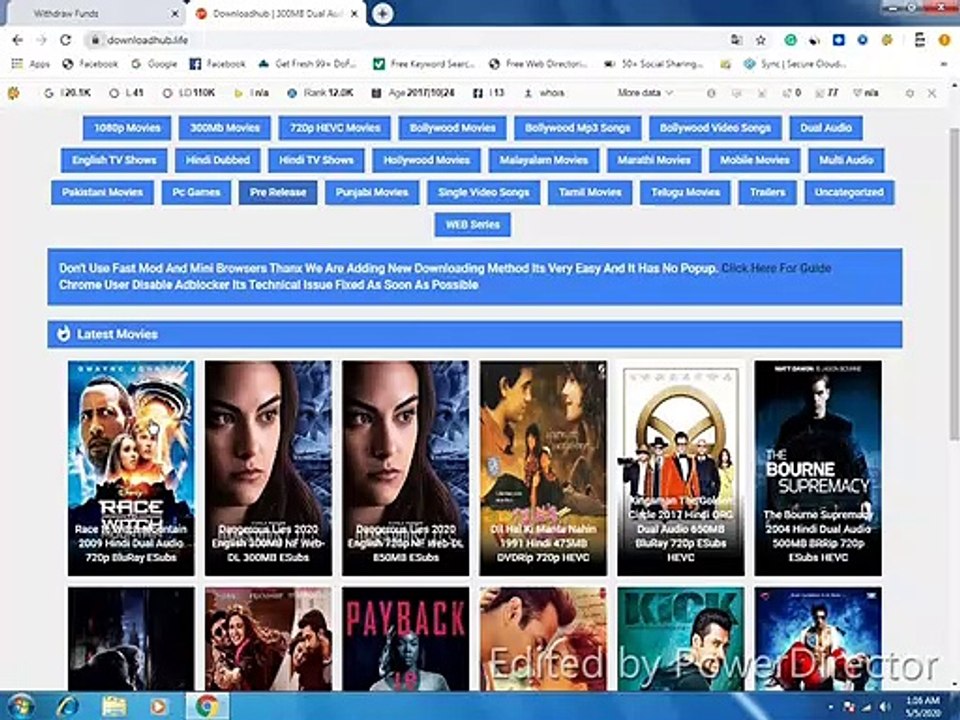The image size is (960, 720).
Task: Select Mobile Movies category
Action: [754, 160]
